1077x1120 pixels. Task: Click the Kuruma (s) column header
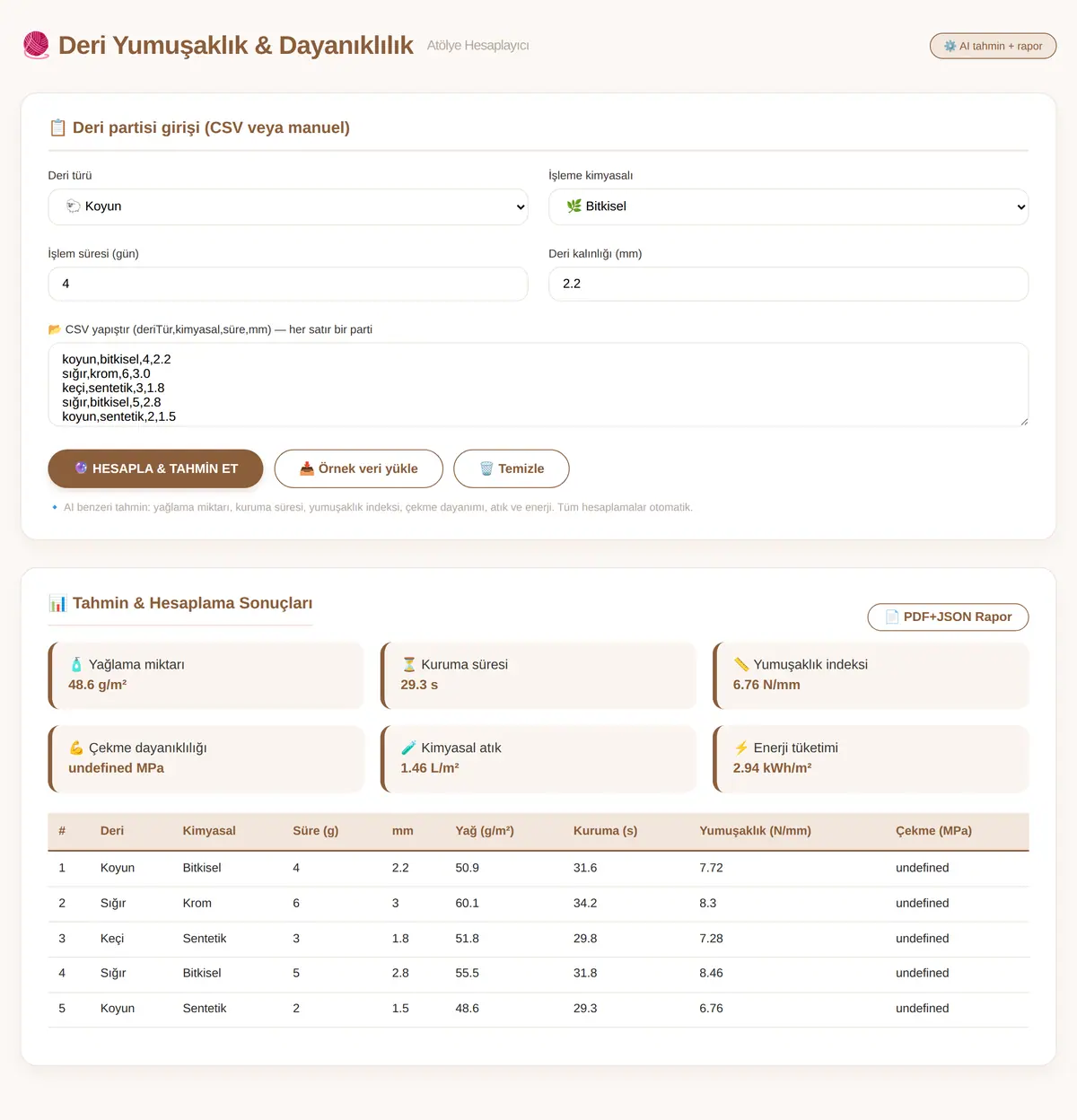click(606, 831)
